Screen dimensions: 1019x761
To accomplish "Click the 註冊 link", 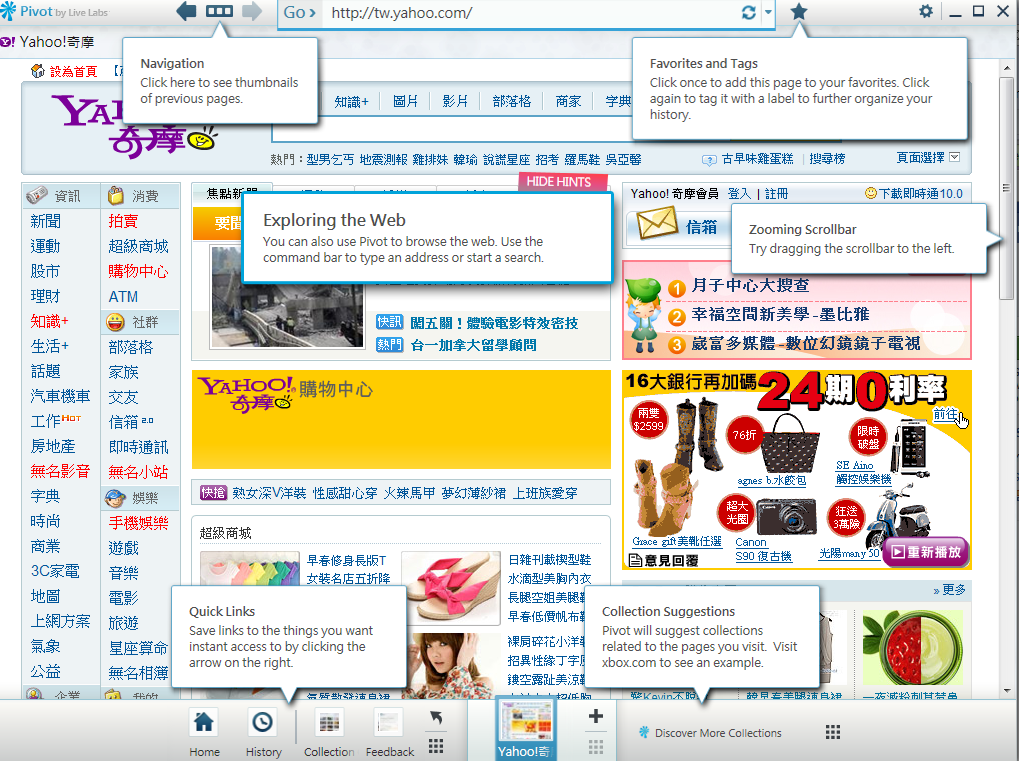I will (x=777, y=194).
